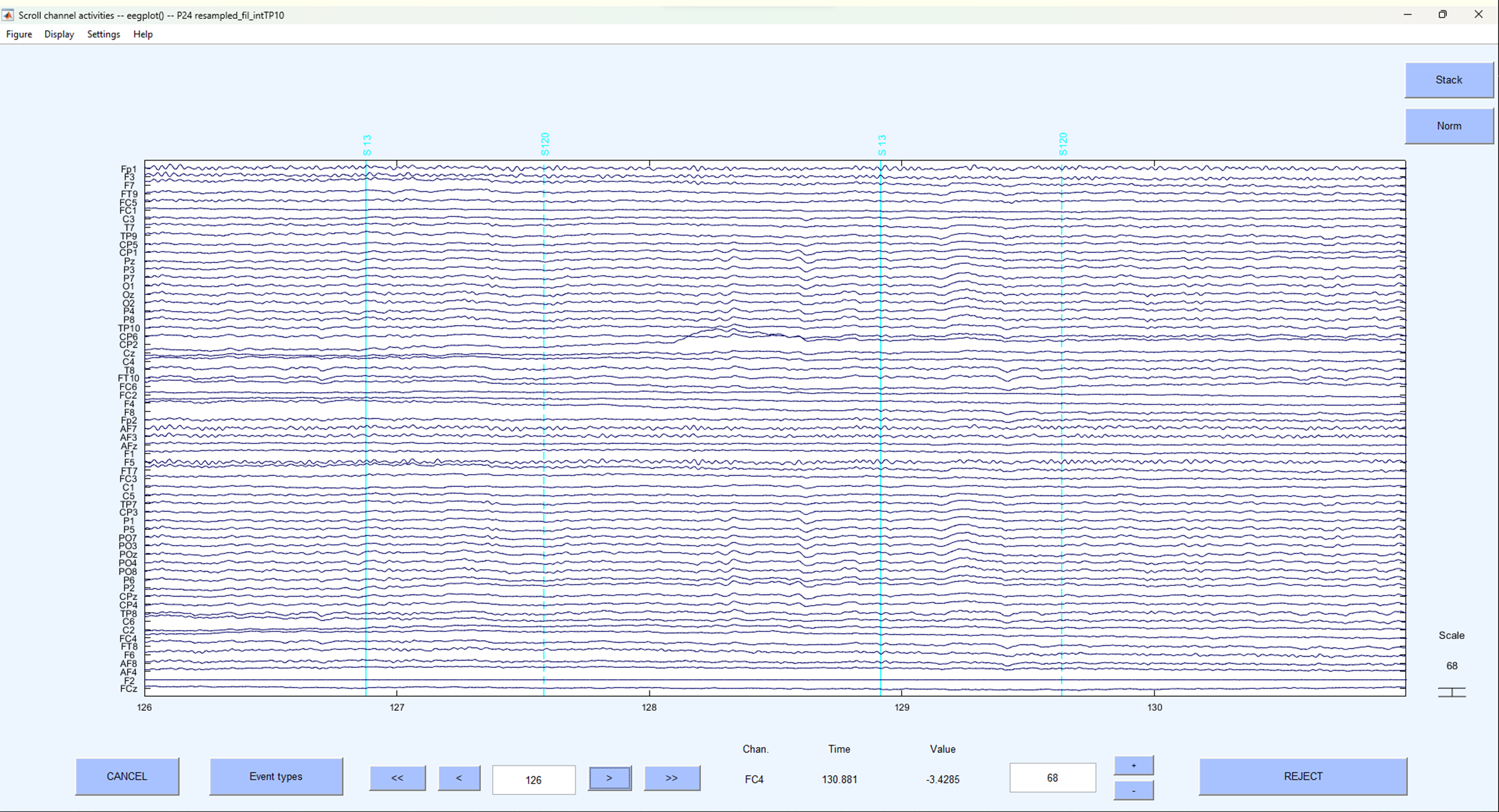Image resolution: width=1499 pixels, height=812 pixels.
Task: Advance one page with the > button
Action: [x=609, y=778]
